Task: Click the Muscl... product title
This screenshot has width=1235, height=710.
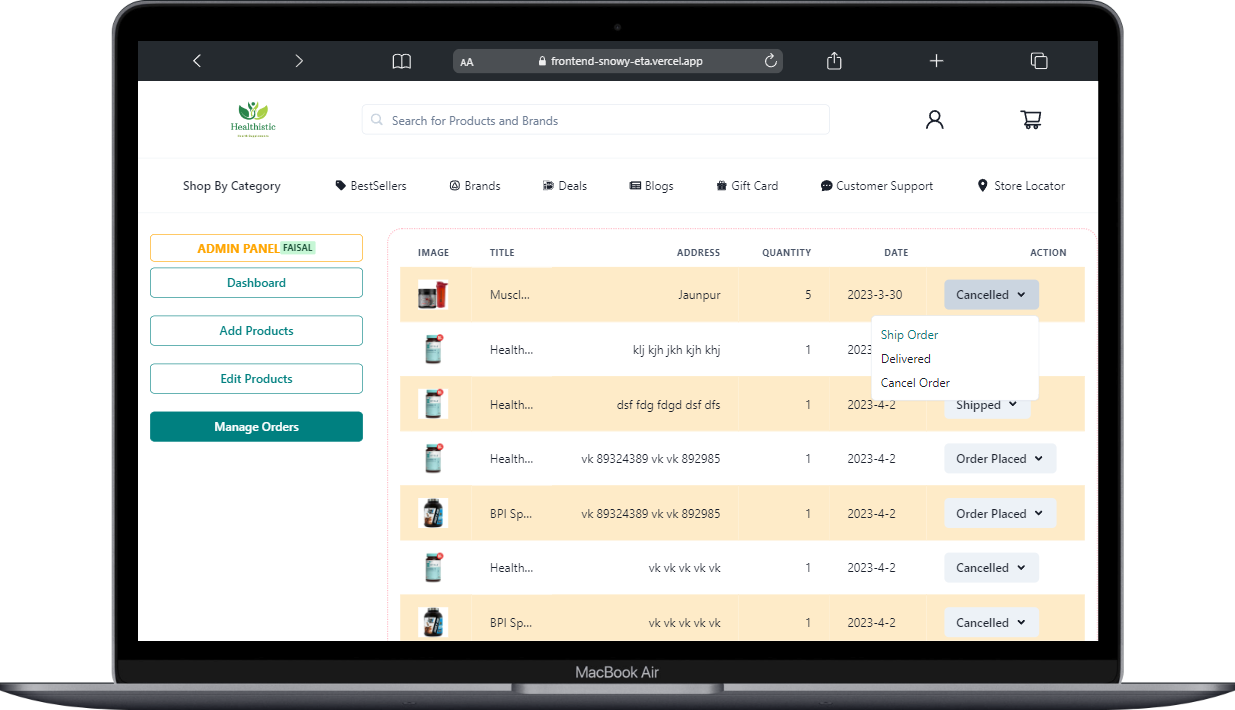Action: [x=510, y=295]
